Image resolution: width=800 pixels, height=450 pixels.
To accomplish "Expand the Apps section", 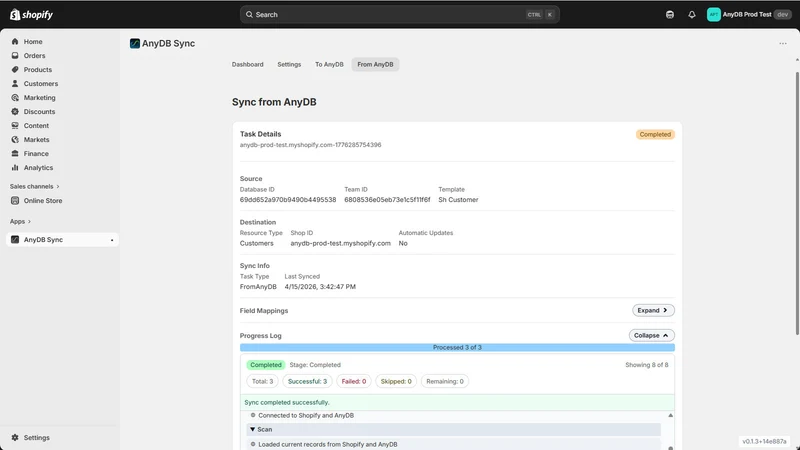I will pos(20,221).
